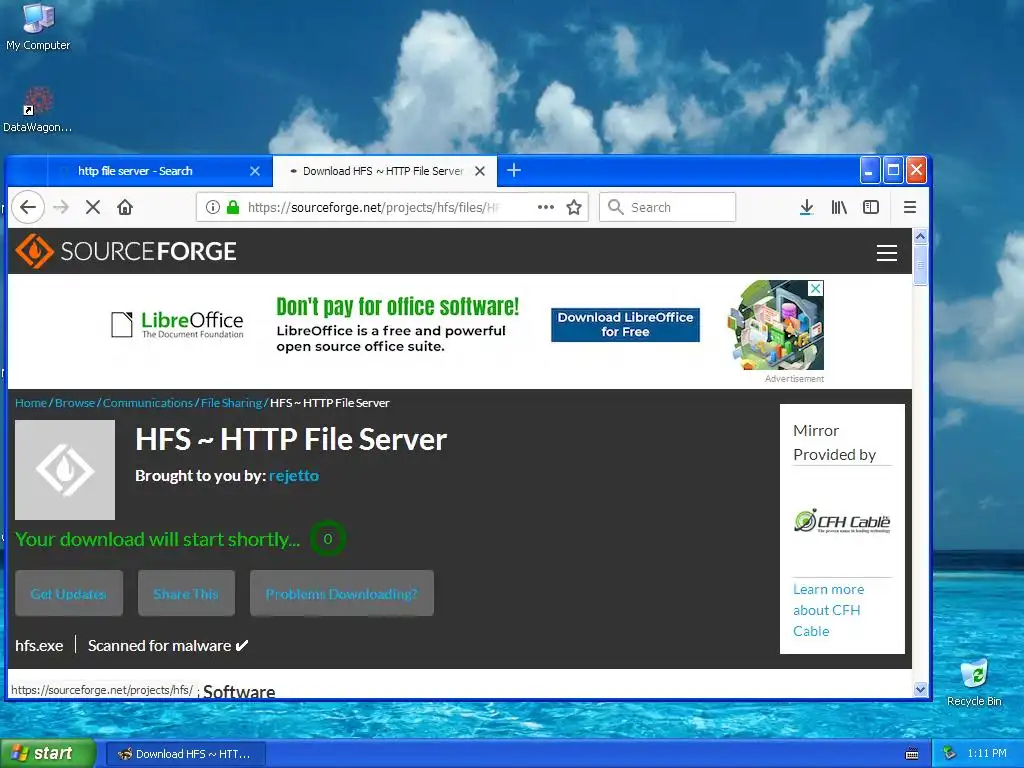Image resolution: width=1024 pixels, height=768 pixels.
Task: Click the LibreOffice ad isometric illustration
Action: [x=776, y=325]
